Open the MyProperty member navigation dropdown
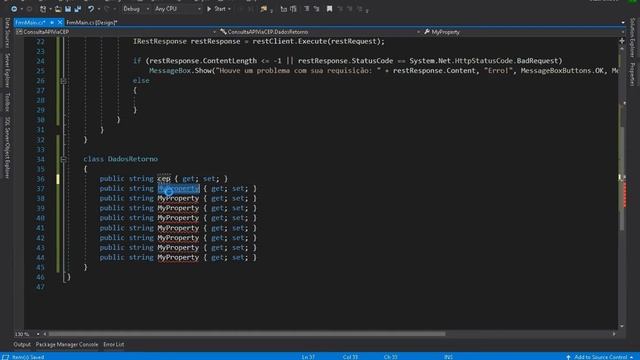This screenshot has height=360, width=640. [x=523, y=32]
